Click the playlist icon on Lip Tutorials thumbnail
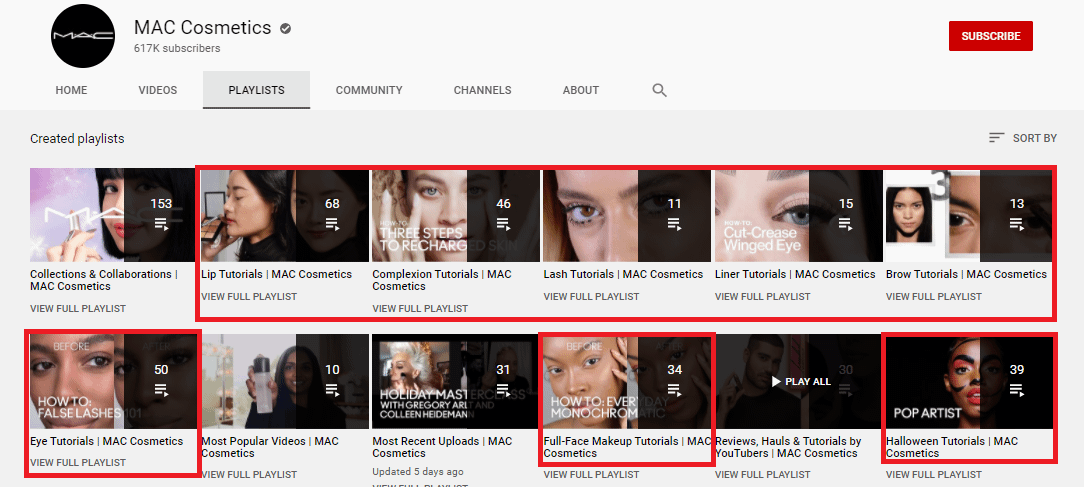Screen dimensions: 1084x487 pyautogui.click(x=333, y=223)
